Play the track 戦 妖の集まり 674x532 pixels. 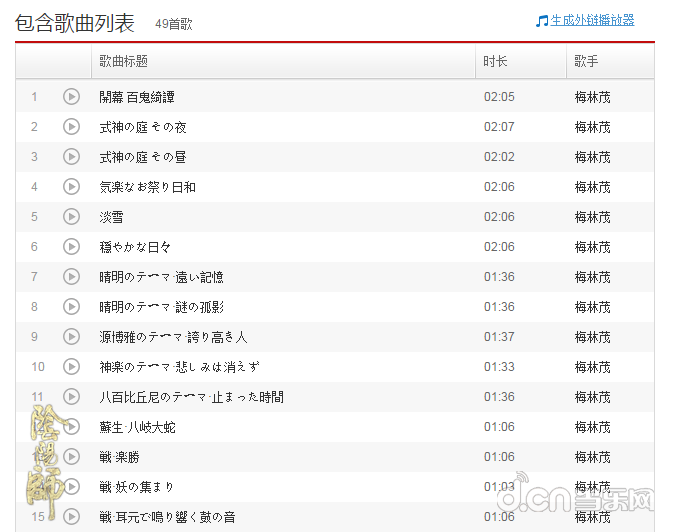point(71,487)
